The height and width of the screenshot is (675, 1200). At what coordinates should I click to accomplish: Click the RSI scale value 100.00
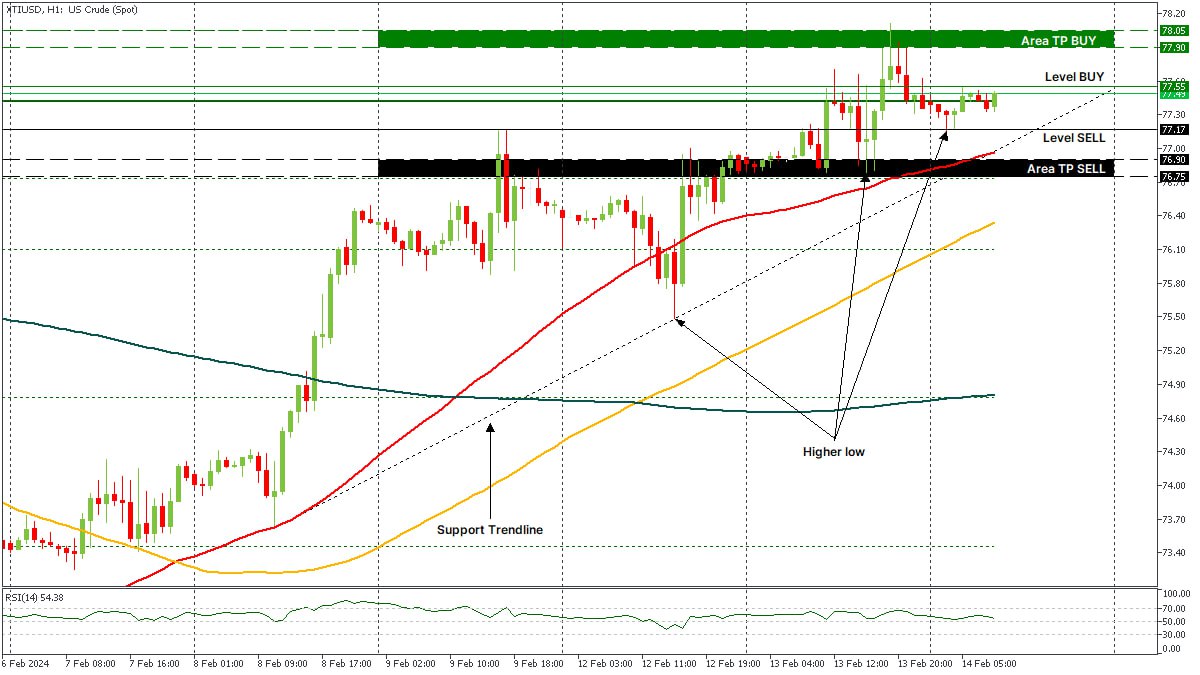(1176, 594)
